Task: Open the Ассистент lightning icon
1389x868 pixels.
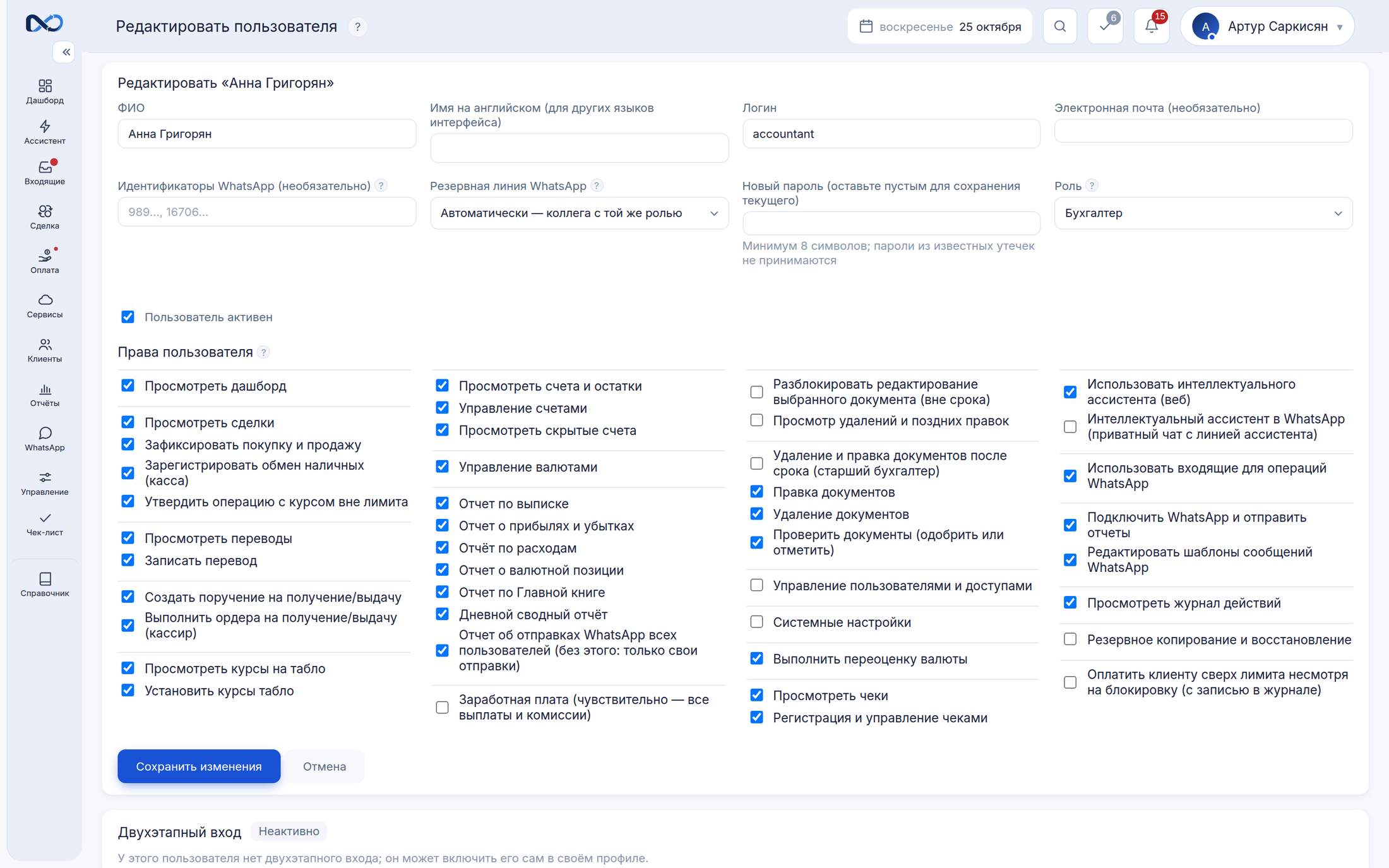Action: pyautogui.click(x=45, y=132)
